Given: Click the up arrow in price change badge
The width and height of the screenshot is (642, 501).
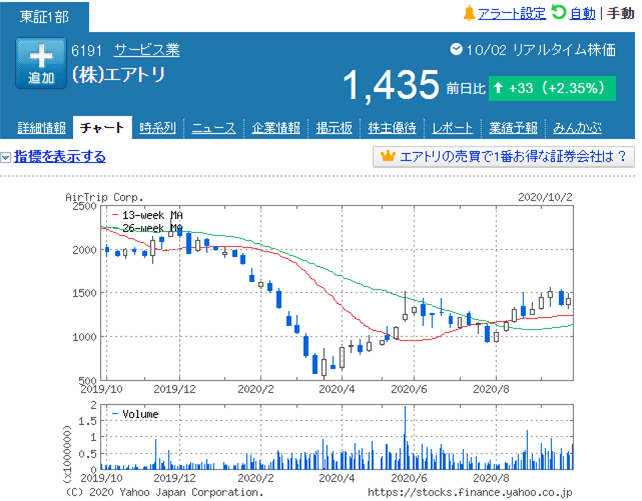Looking at the screenshot, I should pos(498,88).
